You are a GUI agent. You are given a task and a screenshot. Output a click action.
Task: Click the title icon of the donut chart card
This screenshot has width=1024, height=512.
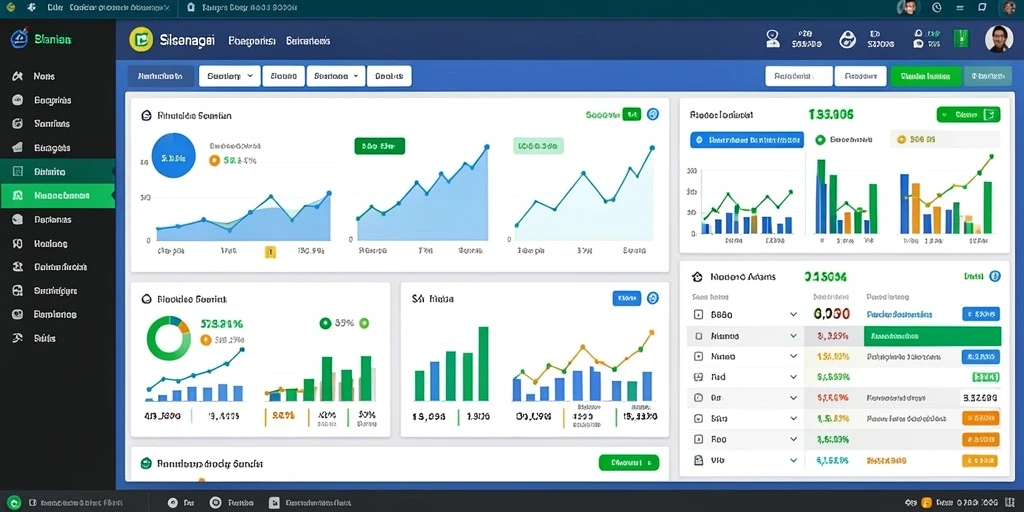(146, 299)
